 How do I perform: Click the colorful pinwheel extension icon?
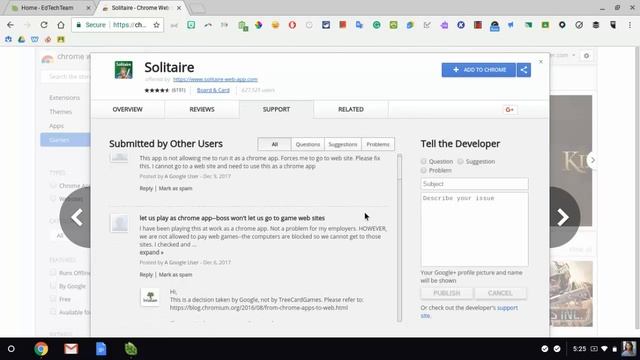(x=259, y=25)
